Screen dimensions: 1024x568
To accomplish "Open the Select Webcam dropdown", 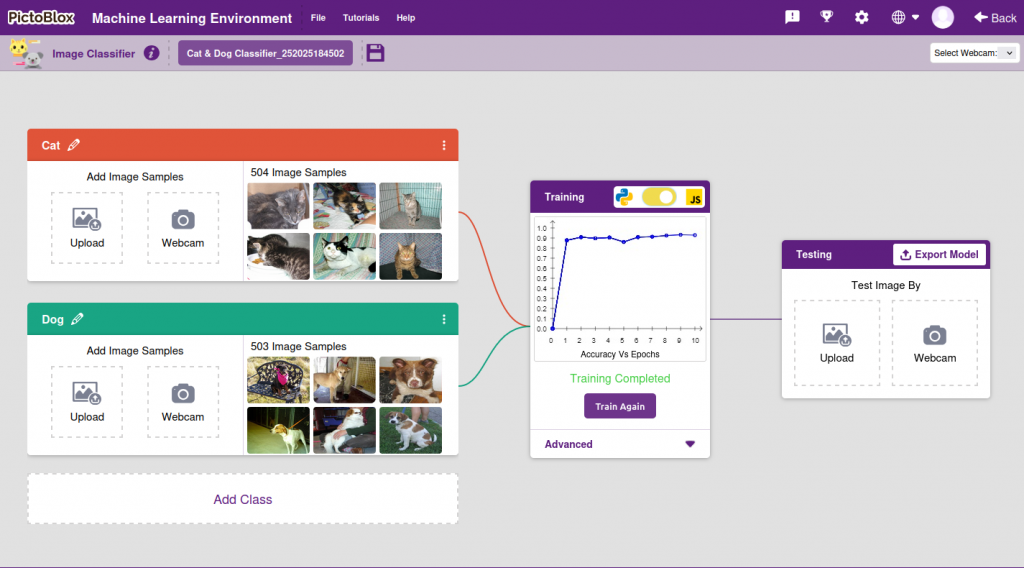I will [x=973, y=53].
